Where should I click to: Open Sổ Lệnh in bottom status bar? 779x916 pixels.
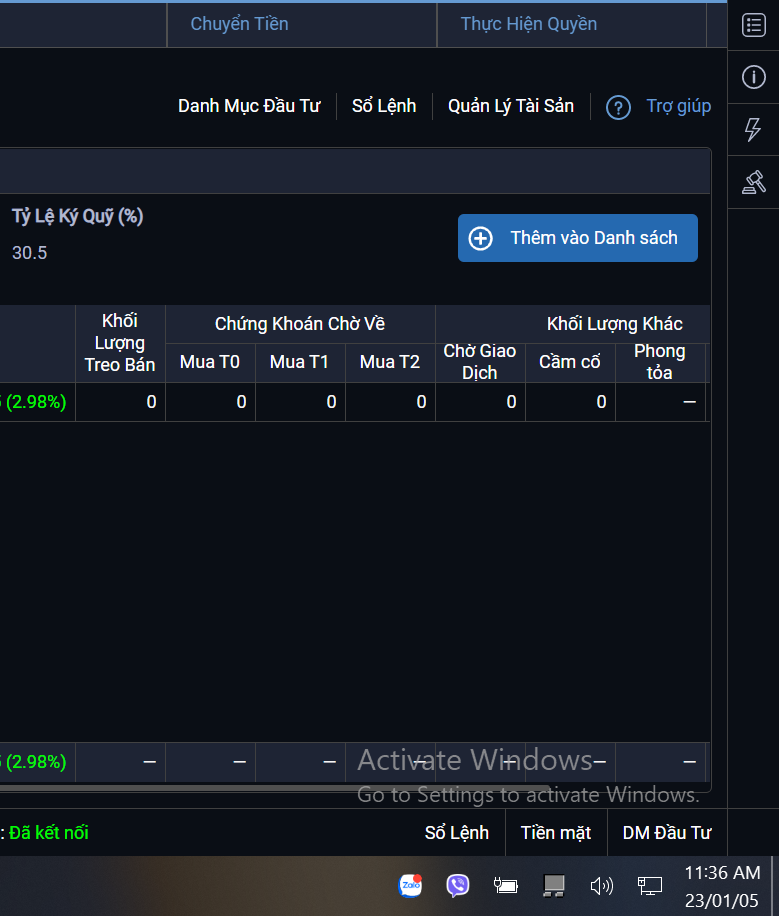click(456, 832)
